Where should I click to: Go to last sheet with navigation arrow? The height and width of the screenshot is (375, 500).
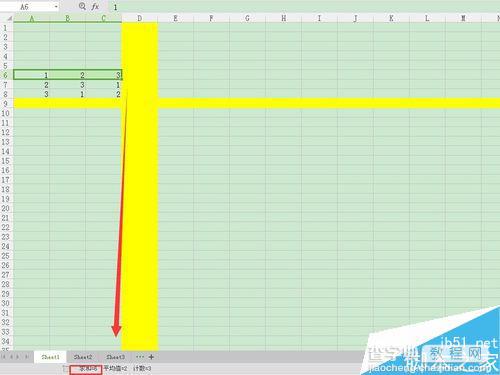click(27, 357)
